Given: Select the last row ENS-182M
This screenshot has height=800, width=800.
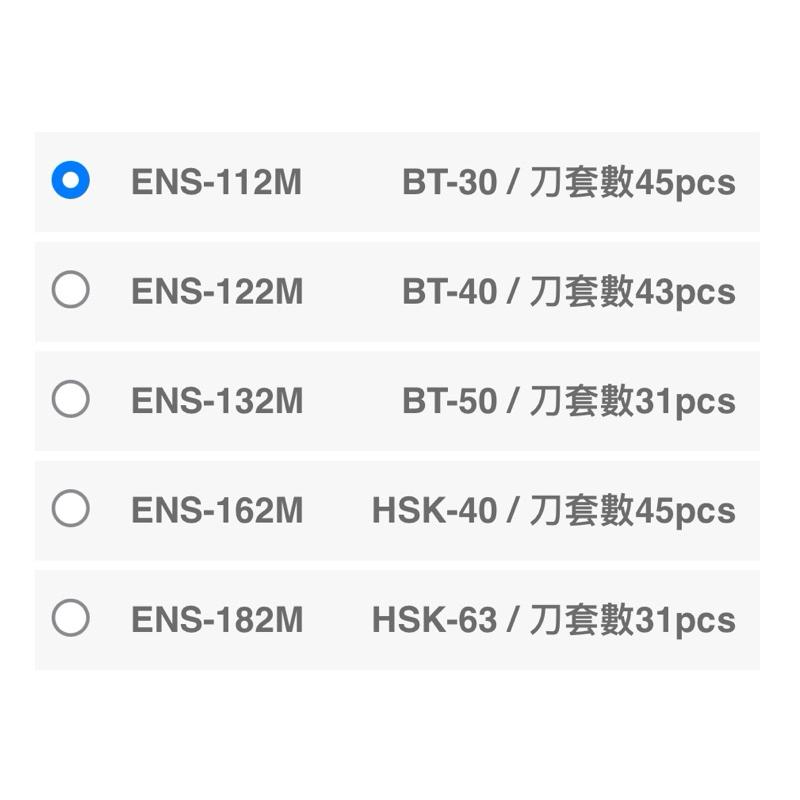Looking at the screenshot, I should [400, 621].
